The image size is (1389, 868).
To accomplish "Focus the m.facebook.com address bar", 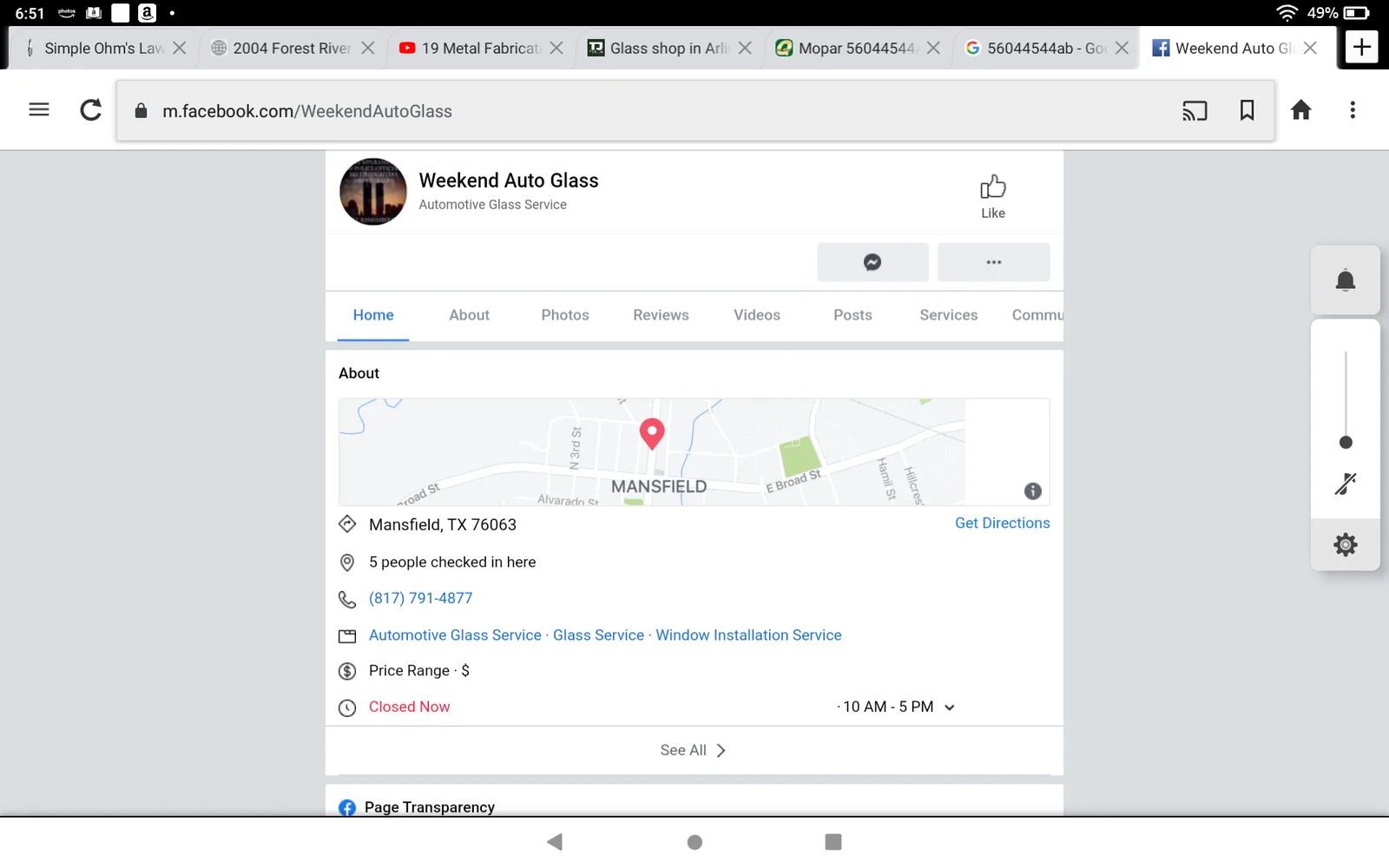I will tap(695, 111).
